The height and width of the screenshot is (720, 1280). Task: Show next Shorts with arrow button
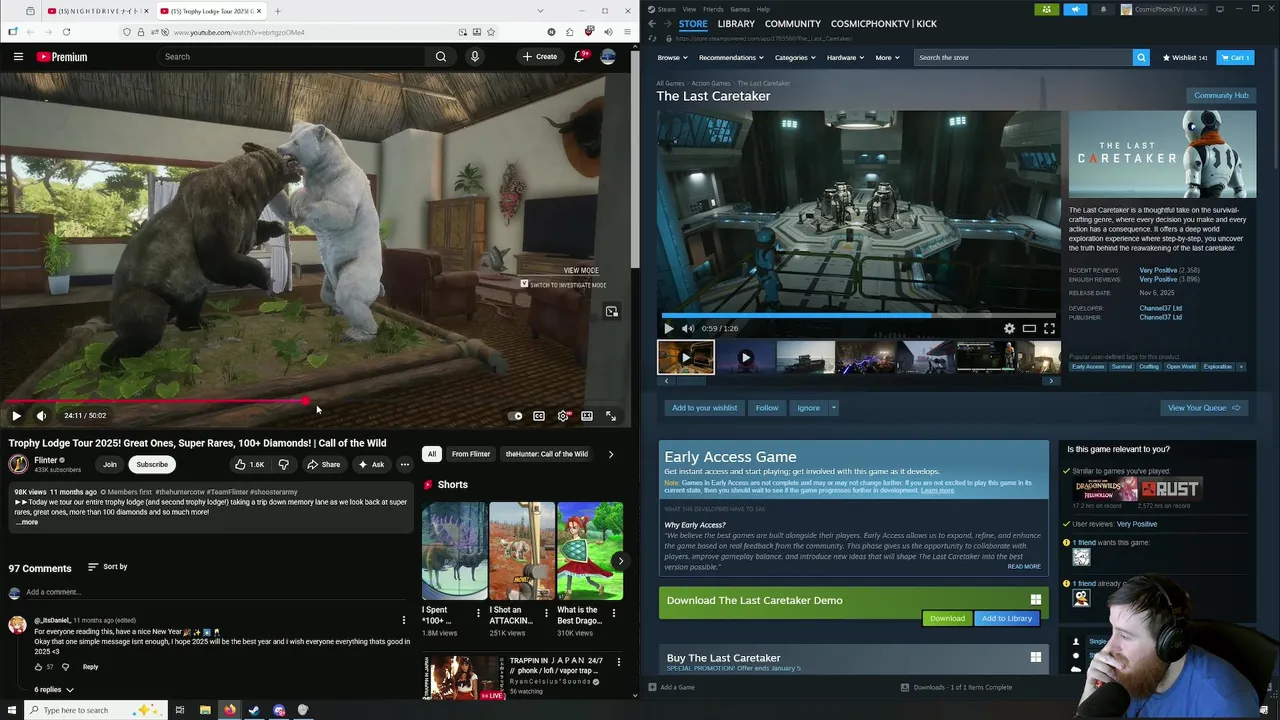[620, 561]
